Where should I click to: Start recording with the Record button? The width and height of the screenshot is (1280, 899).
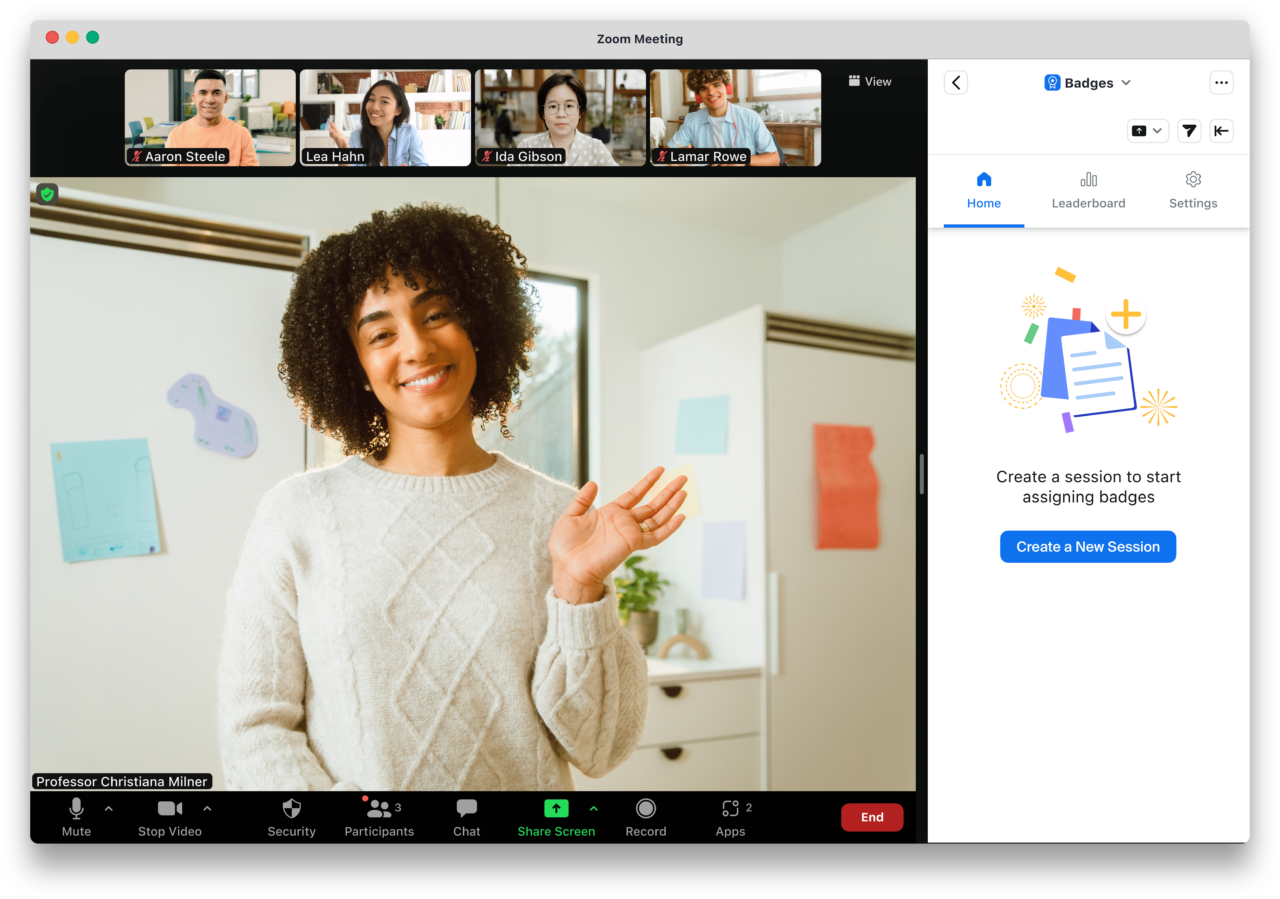click(x=646, y=816)
